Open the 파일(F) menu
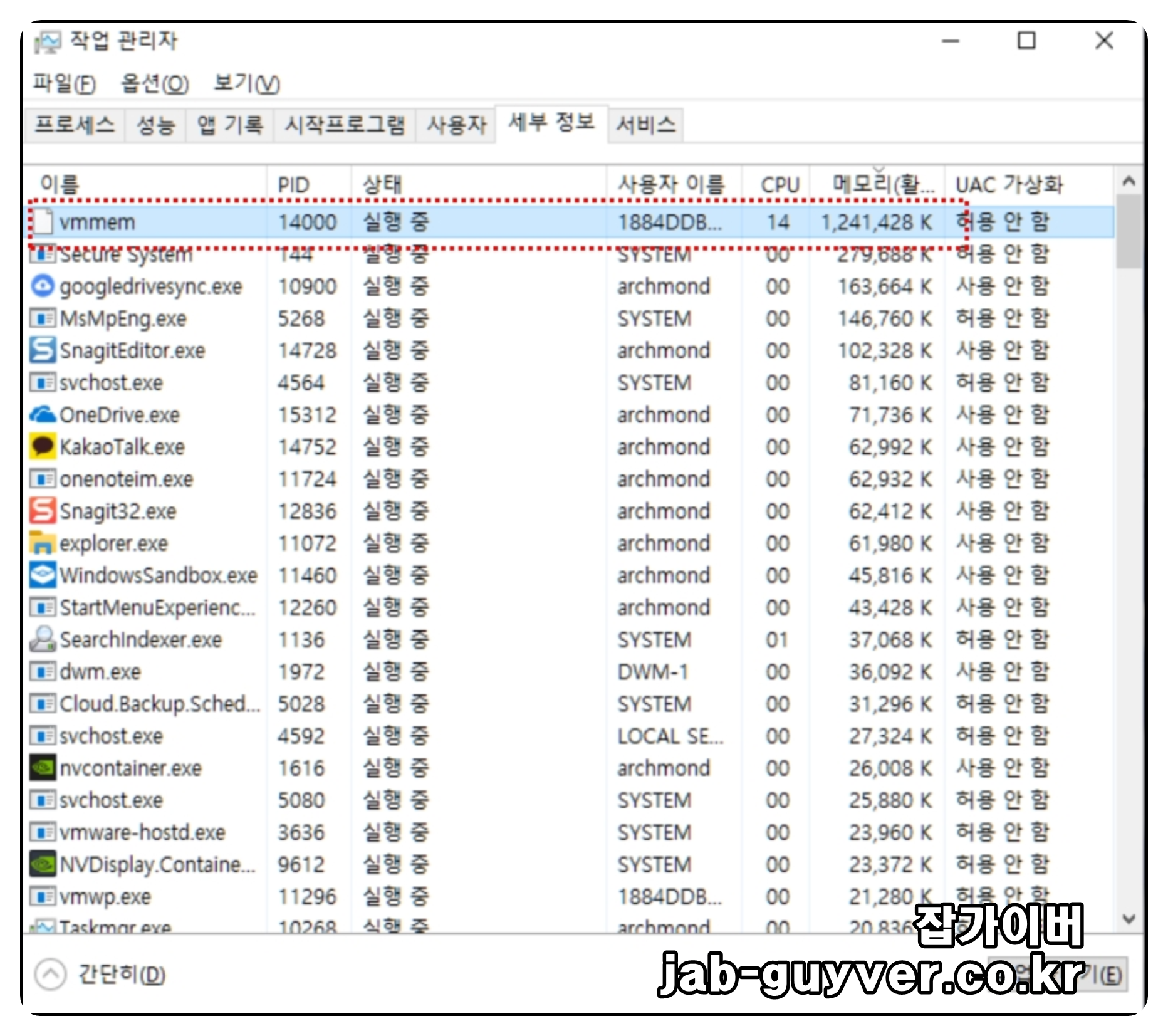This screenshot has width=1168, height=1036. coord(64,83)
